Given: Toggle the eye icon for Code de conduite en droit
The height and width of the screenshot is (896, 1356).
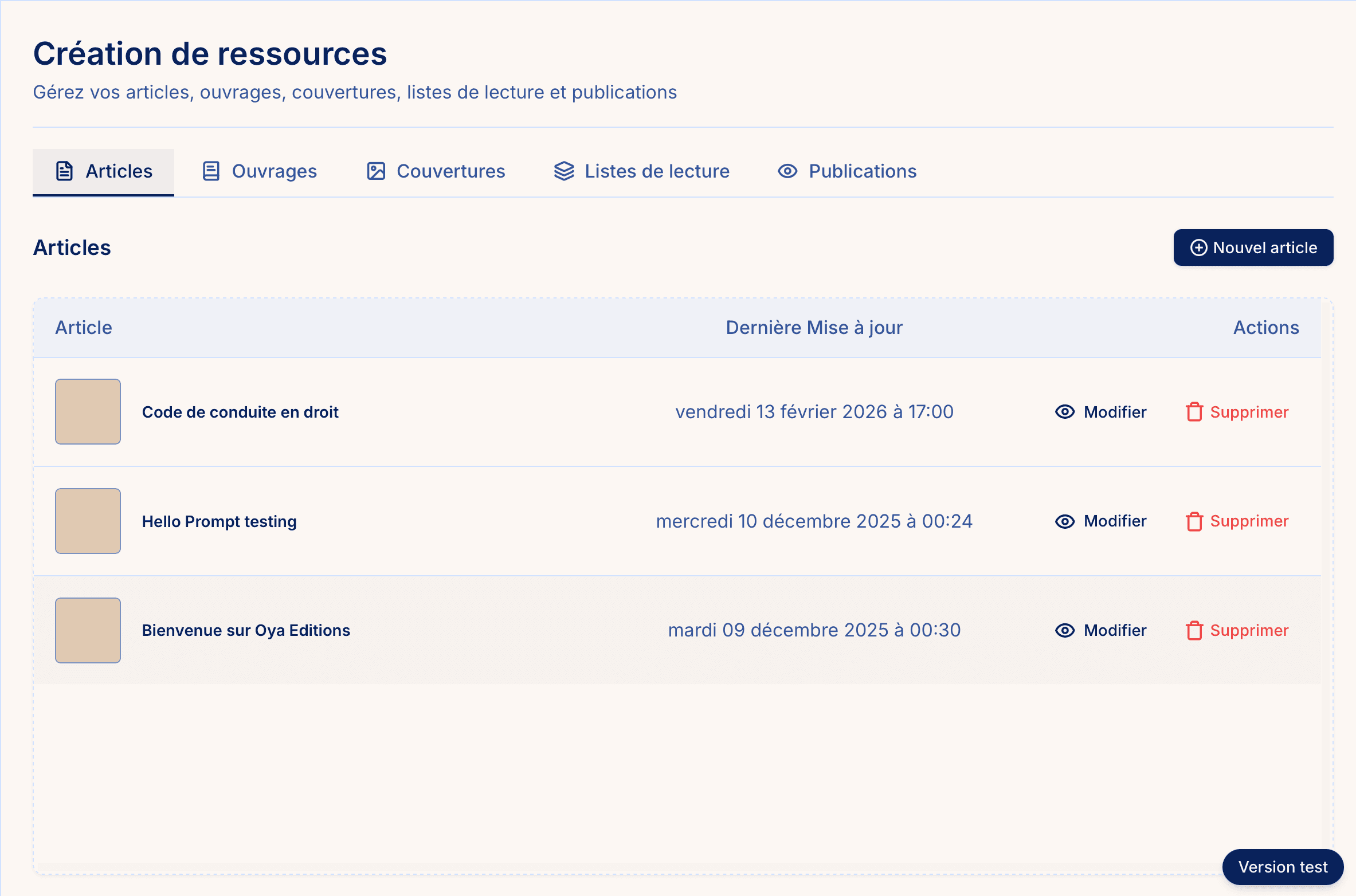Looking at the screenshot, I should click(x=1064, y=412).
